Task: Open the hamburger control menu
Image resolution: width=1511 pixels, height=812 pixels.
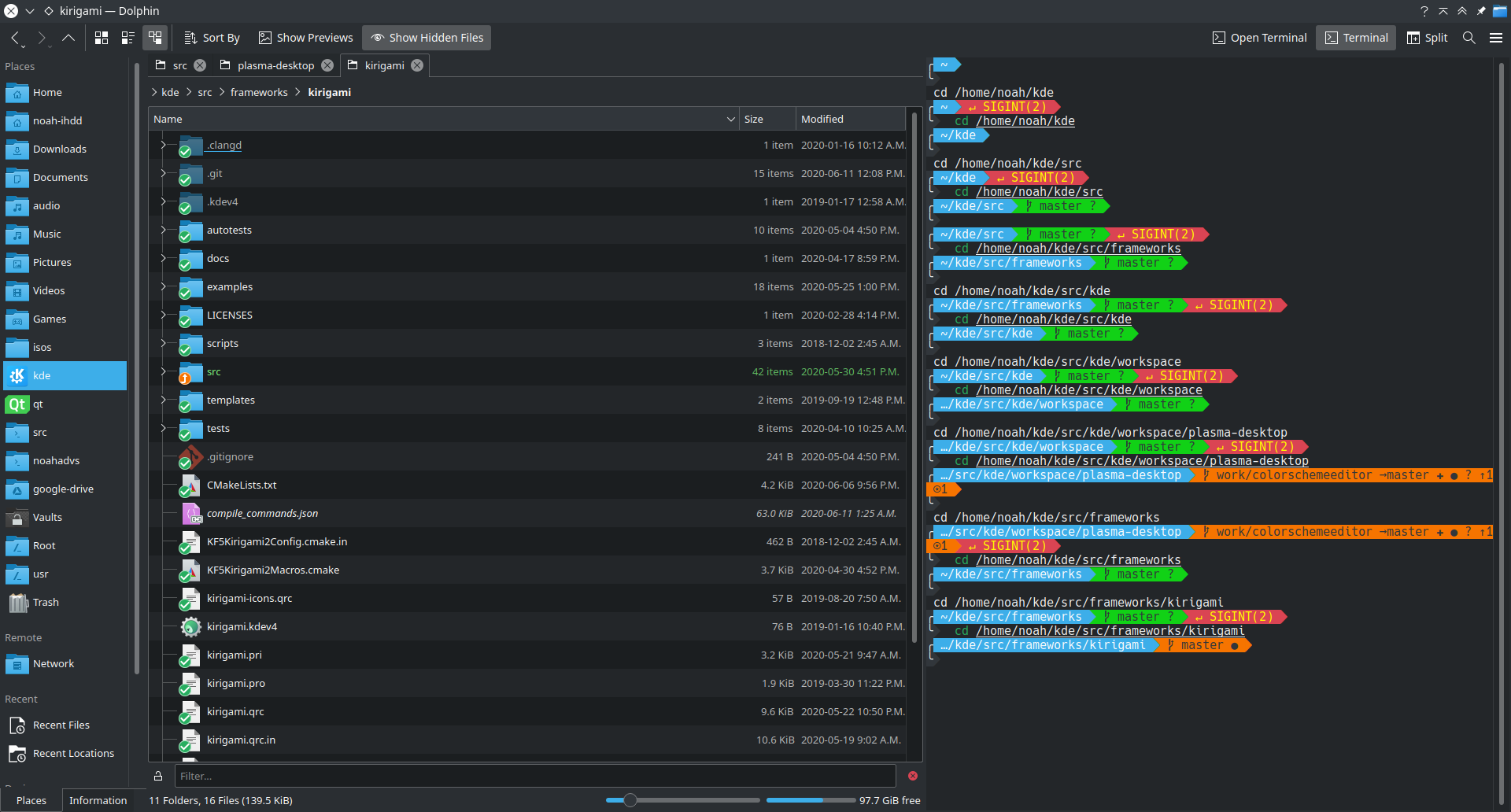Action: [x=1496, y=38]
